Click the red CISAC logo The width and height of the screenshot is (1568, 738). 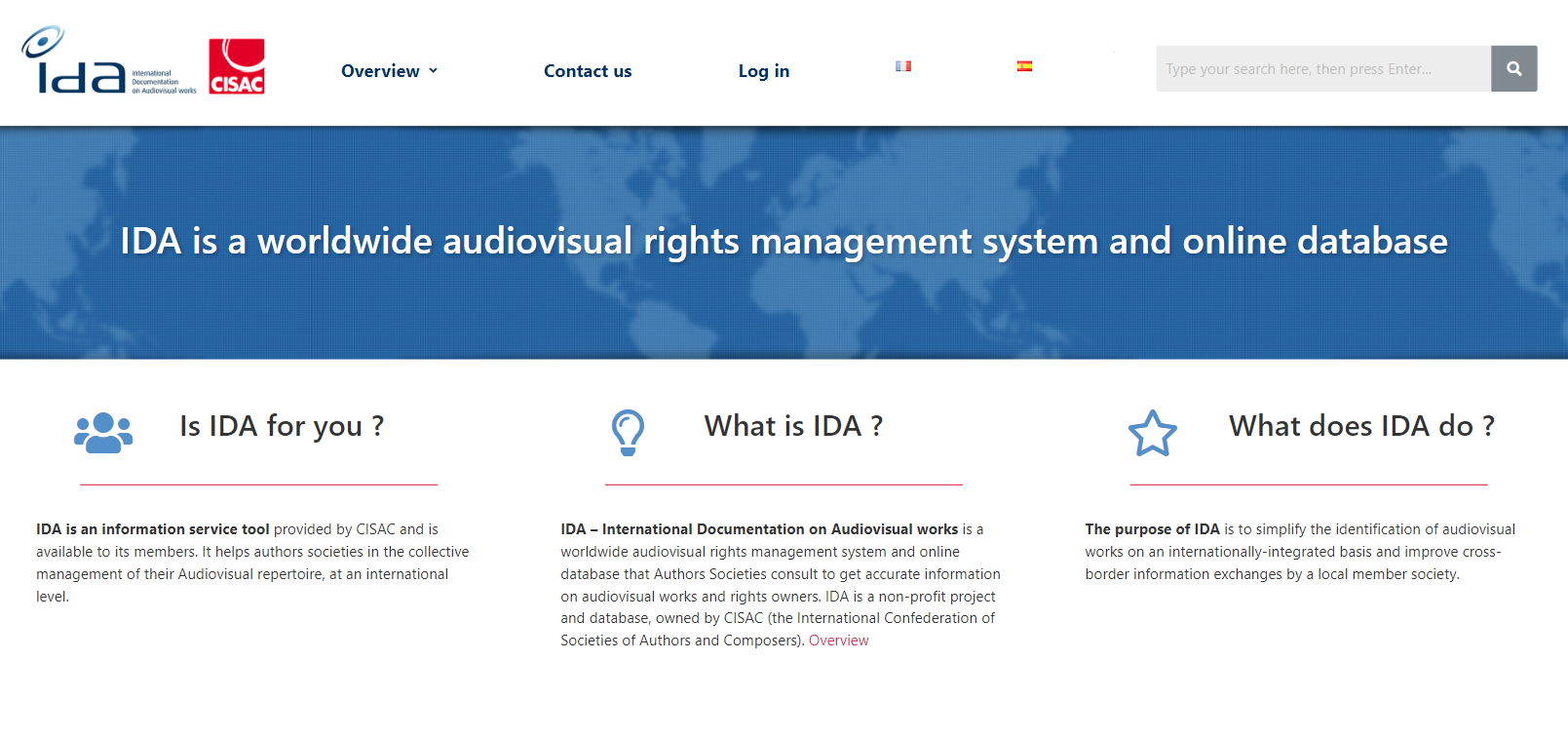pyautogui.click(x=237, y=66)
